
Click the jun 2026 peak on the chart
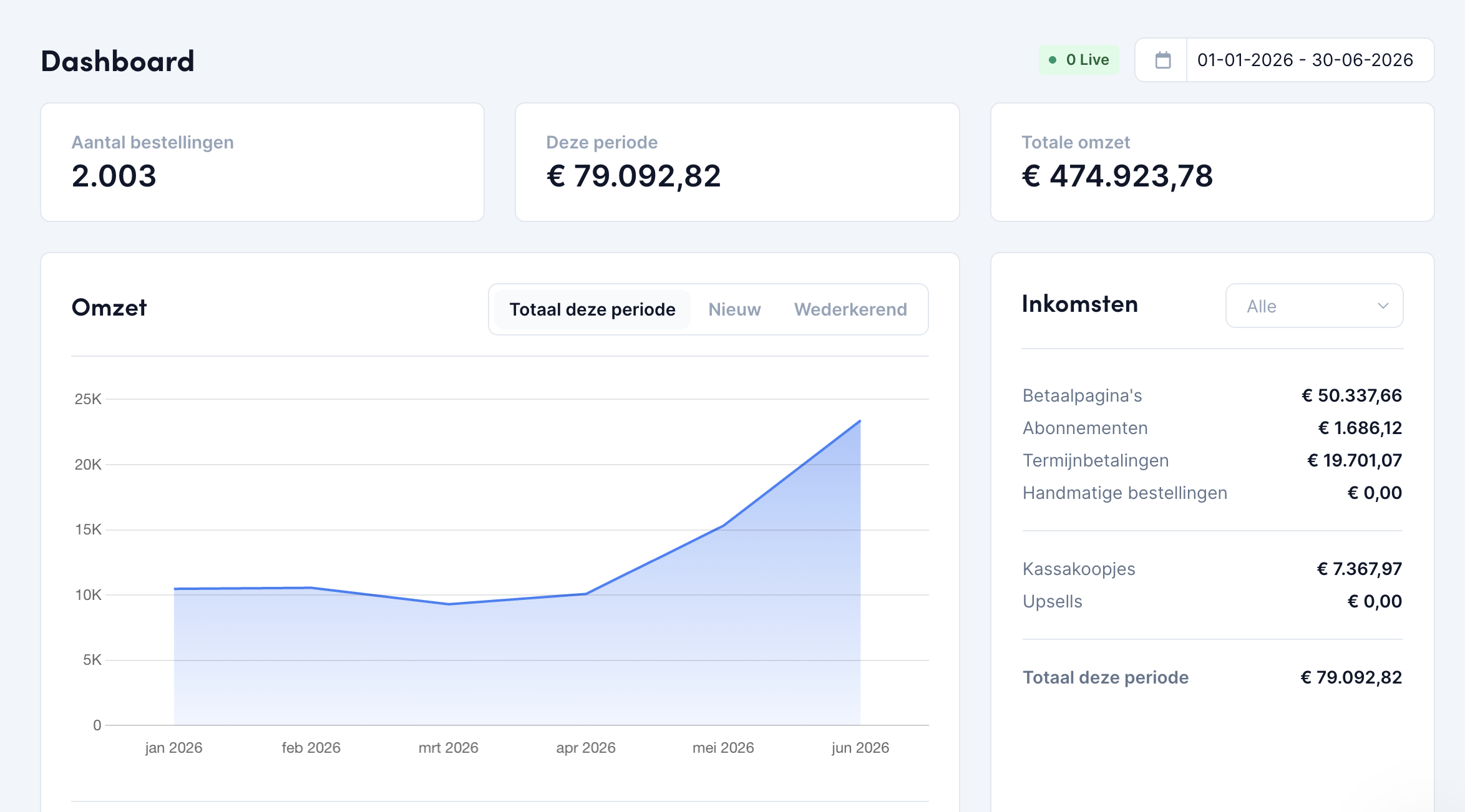point(860,421)
